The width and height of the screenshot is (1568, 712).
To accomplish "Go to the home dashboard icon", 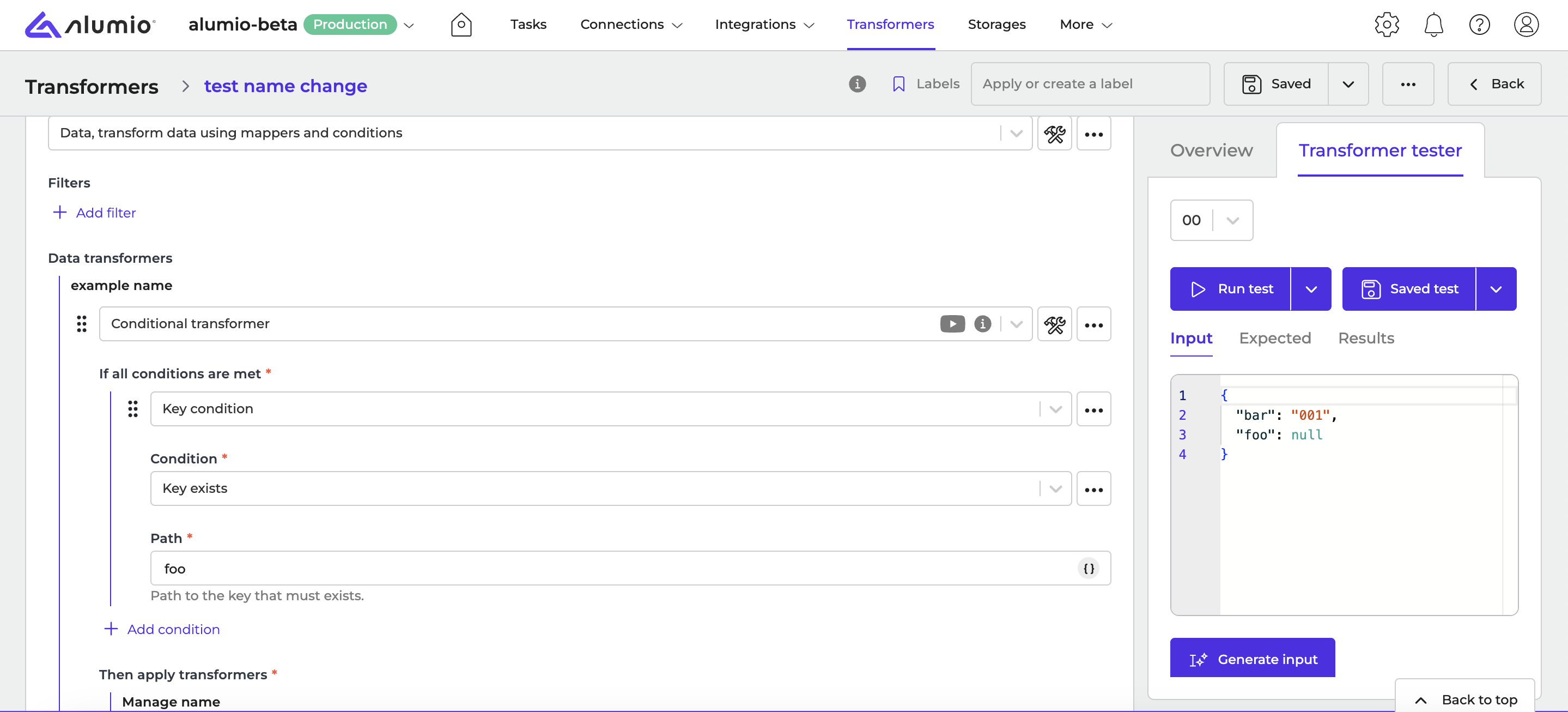I will click(x=461, y=25).
